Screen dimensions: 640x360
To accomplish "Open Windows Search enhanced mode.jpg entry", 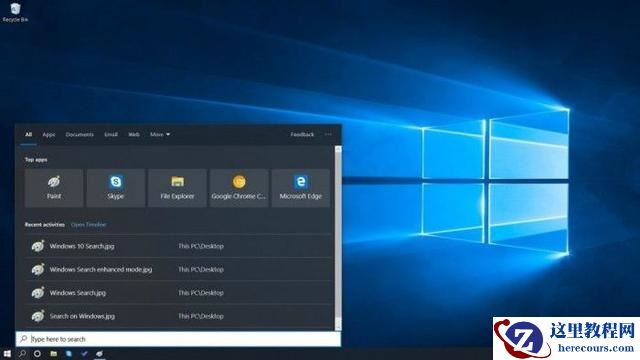I will point(178,269).
